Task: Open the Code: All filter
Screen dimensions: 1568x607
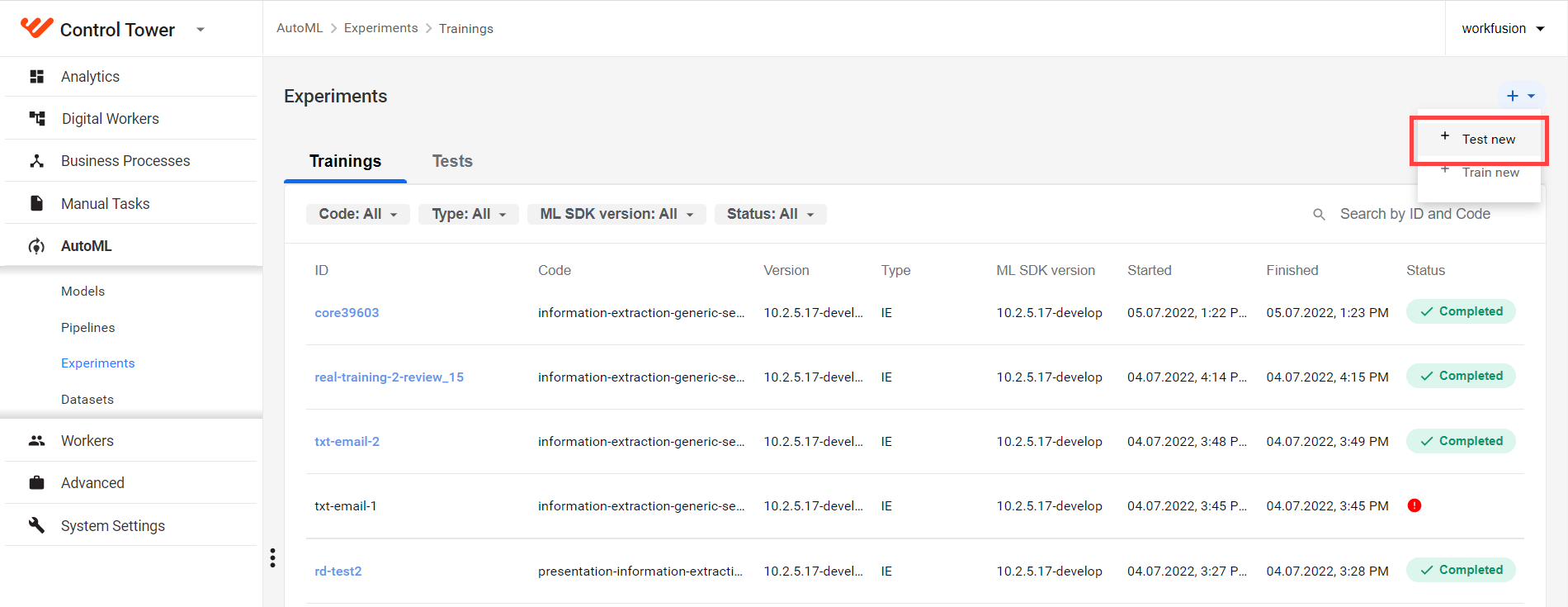Action: pyautogui.click(x=357, y=214)
